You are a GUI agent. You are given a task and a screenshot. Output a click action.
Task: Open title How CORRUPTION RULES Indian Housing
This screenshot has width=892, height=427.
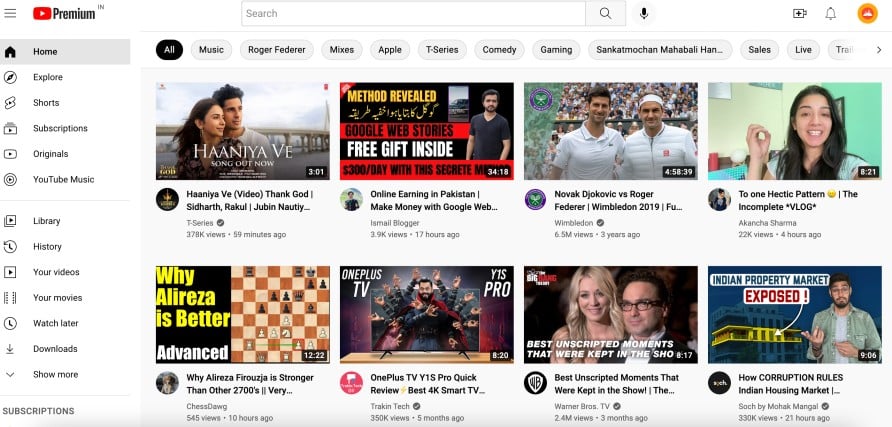tap(791, 384)
